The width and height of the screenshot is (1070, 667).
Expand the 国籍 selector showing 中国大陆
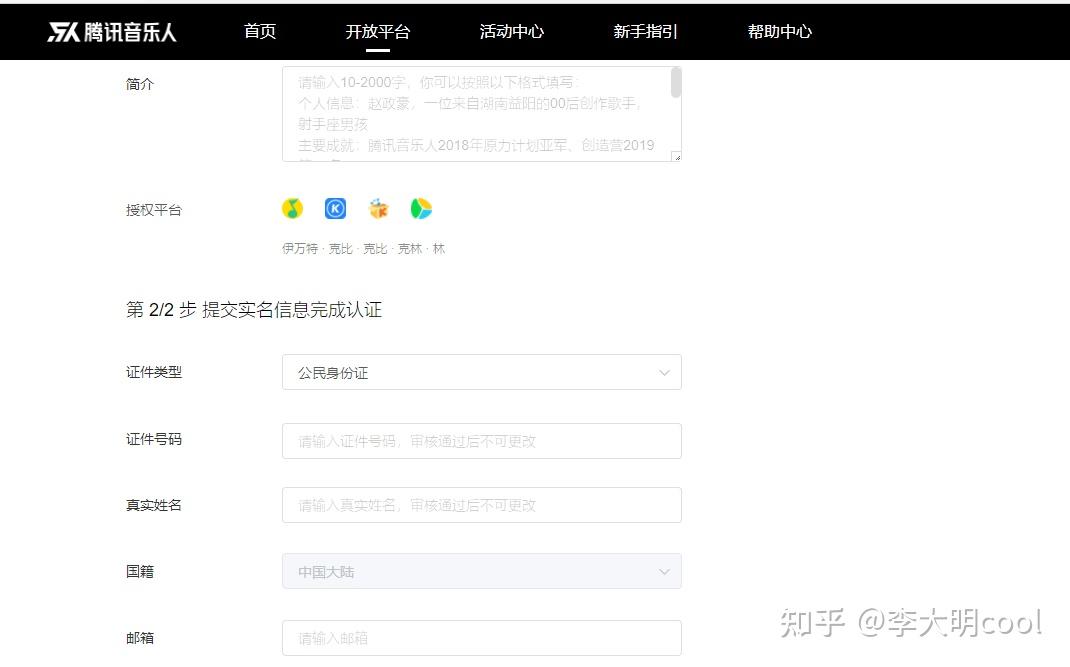click(482, 571)
